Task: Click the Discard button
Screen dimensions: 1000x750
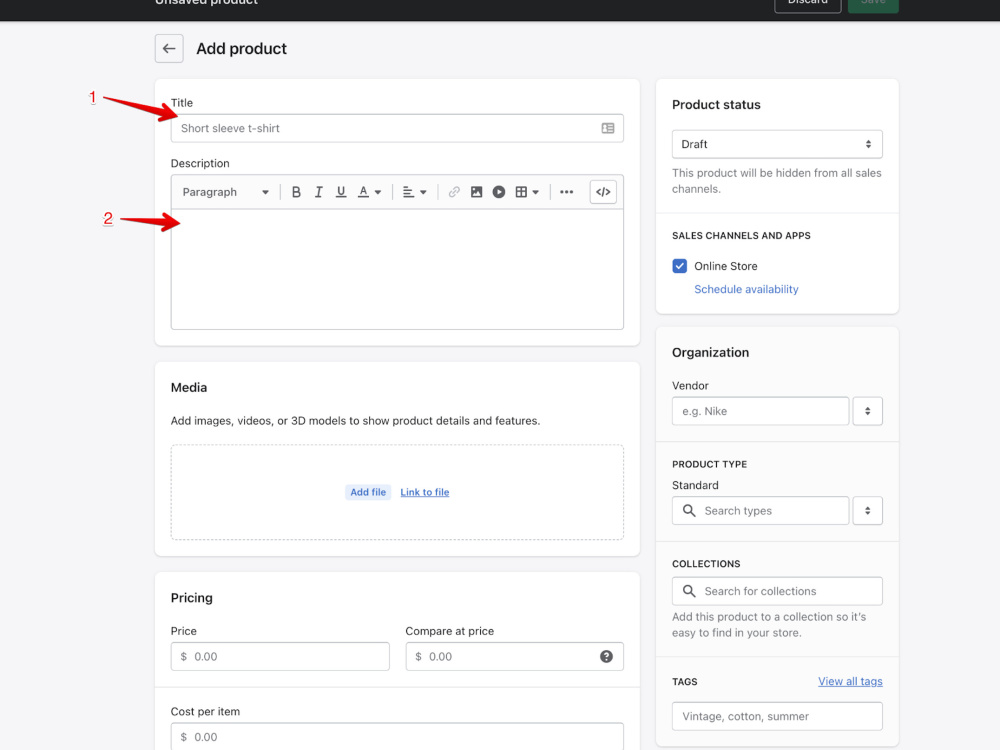Action: 807,4
